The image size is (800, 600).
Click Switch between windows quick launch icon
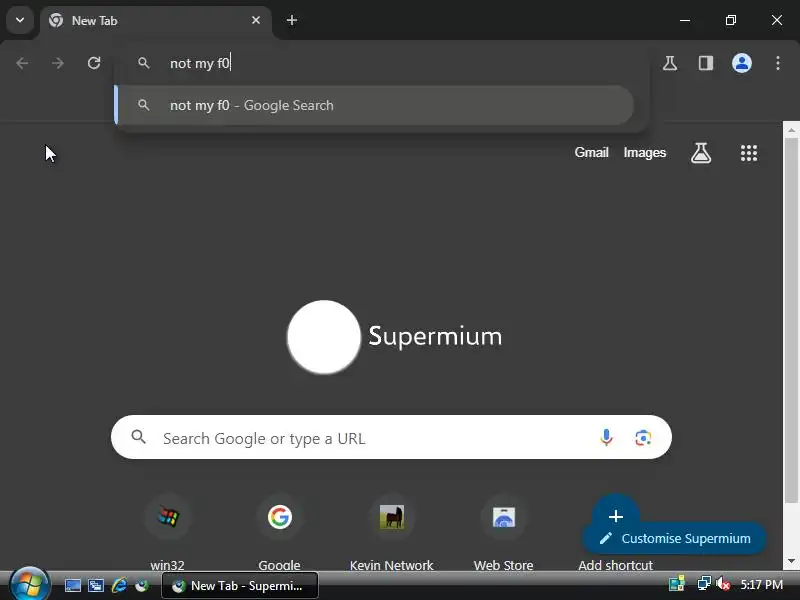[96, 585]
